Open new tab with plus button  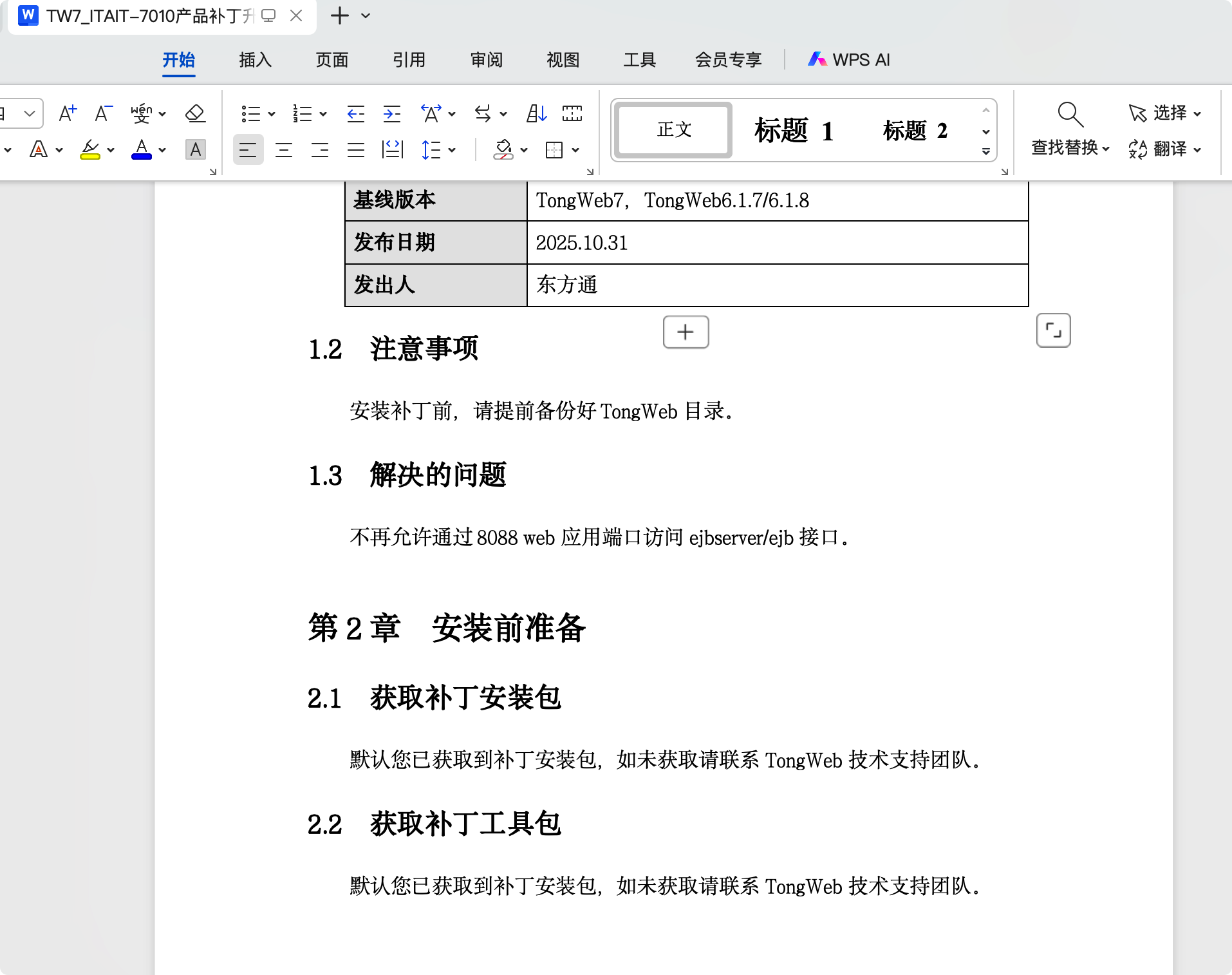(339, 15)
